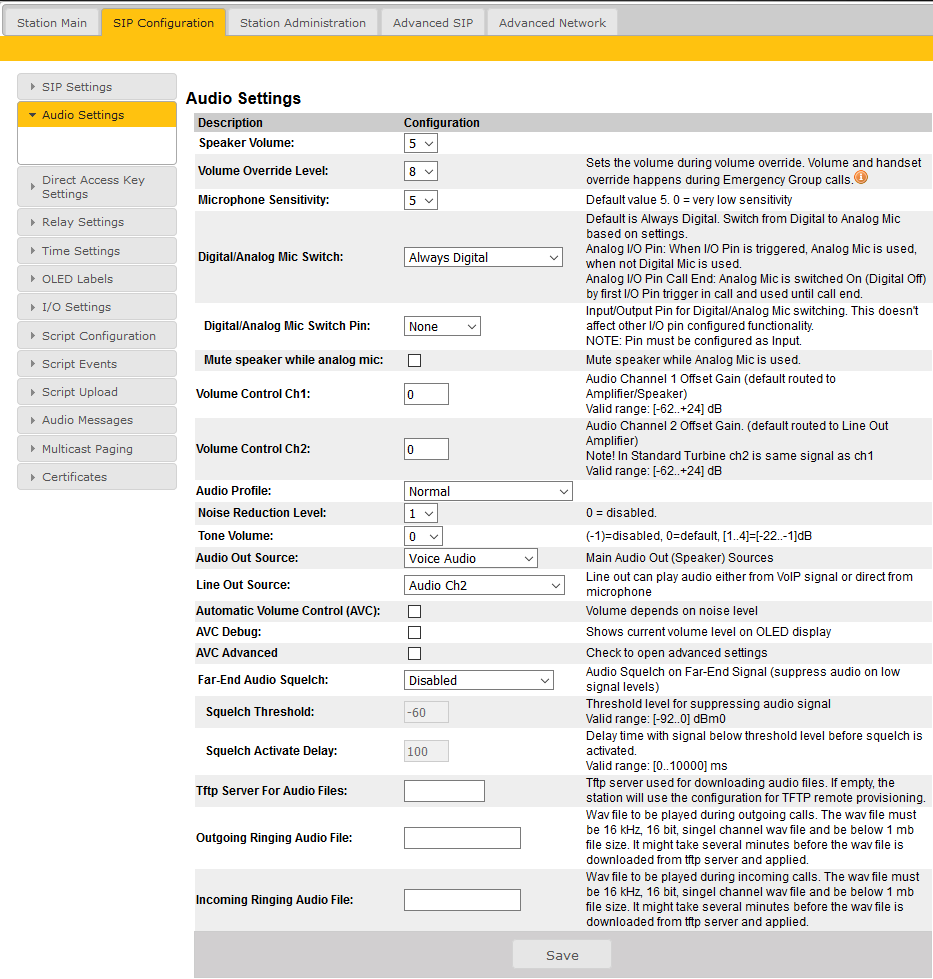
Task: Open the Certificates sidebar link
Action: pyautogui.click(x=96, y=477)
